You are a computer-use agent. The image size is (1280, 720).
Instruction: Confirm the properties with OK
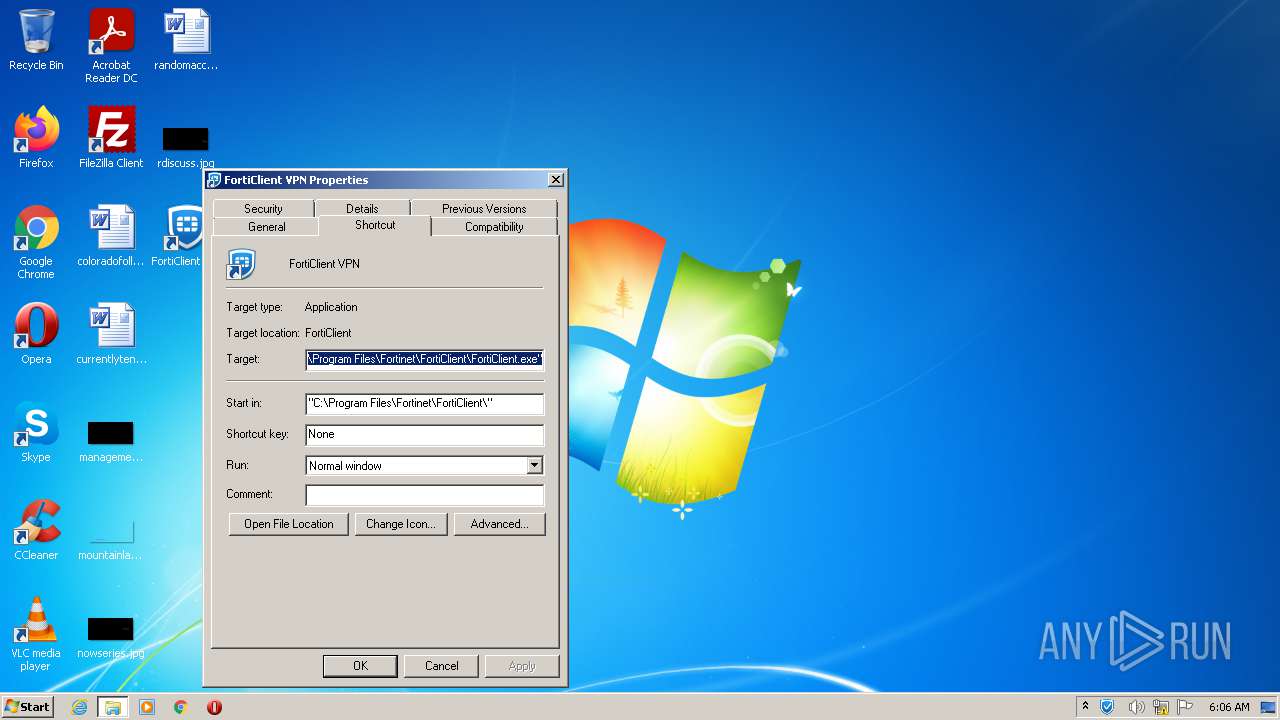tap(360, 666)
